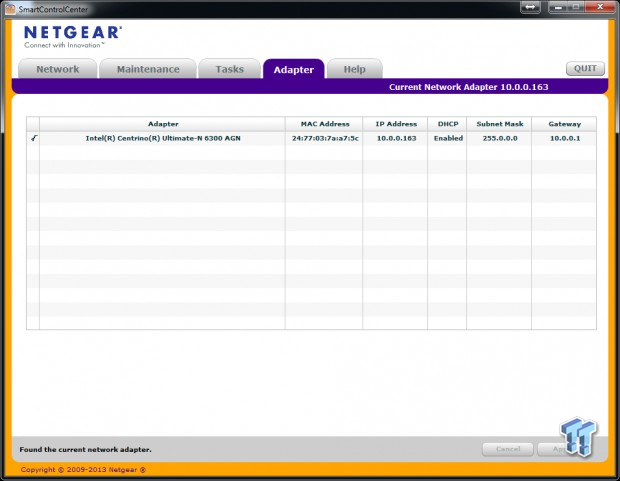Screen dimensions: 620x481
Task: Close the SmartControlCenter window
Action: click(599, 7)
